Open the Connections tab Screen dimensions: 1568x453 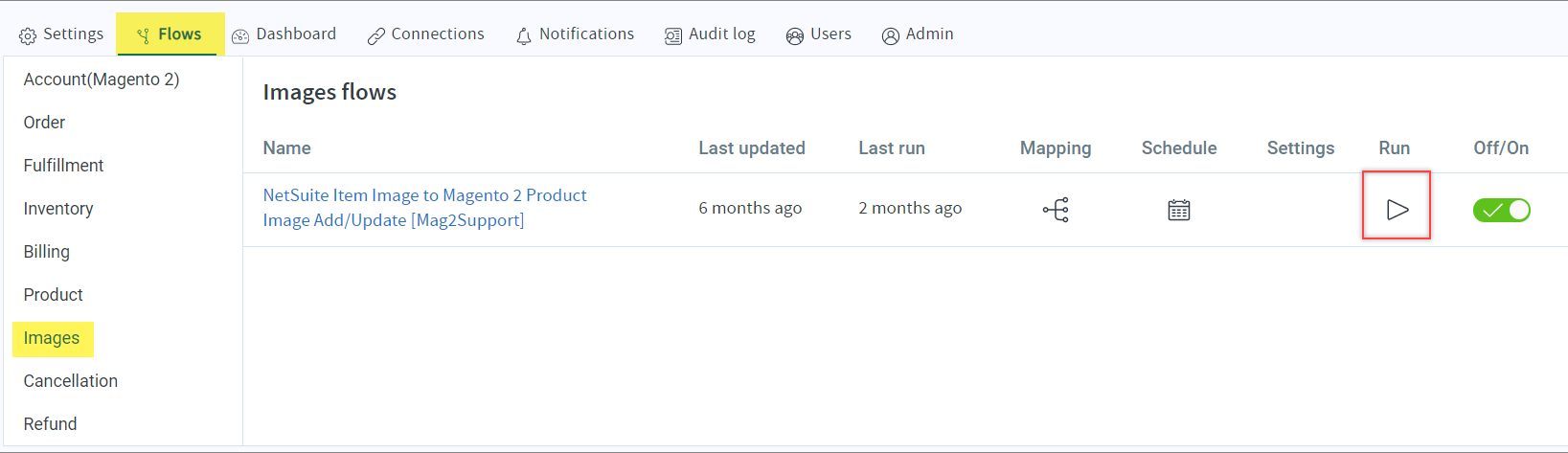(x=426, y=34)
